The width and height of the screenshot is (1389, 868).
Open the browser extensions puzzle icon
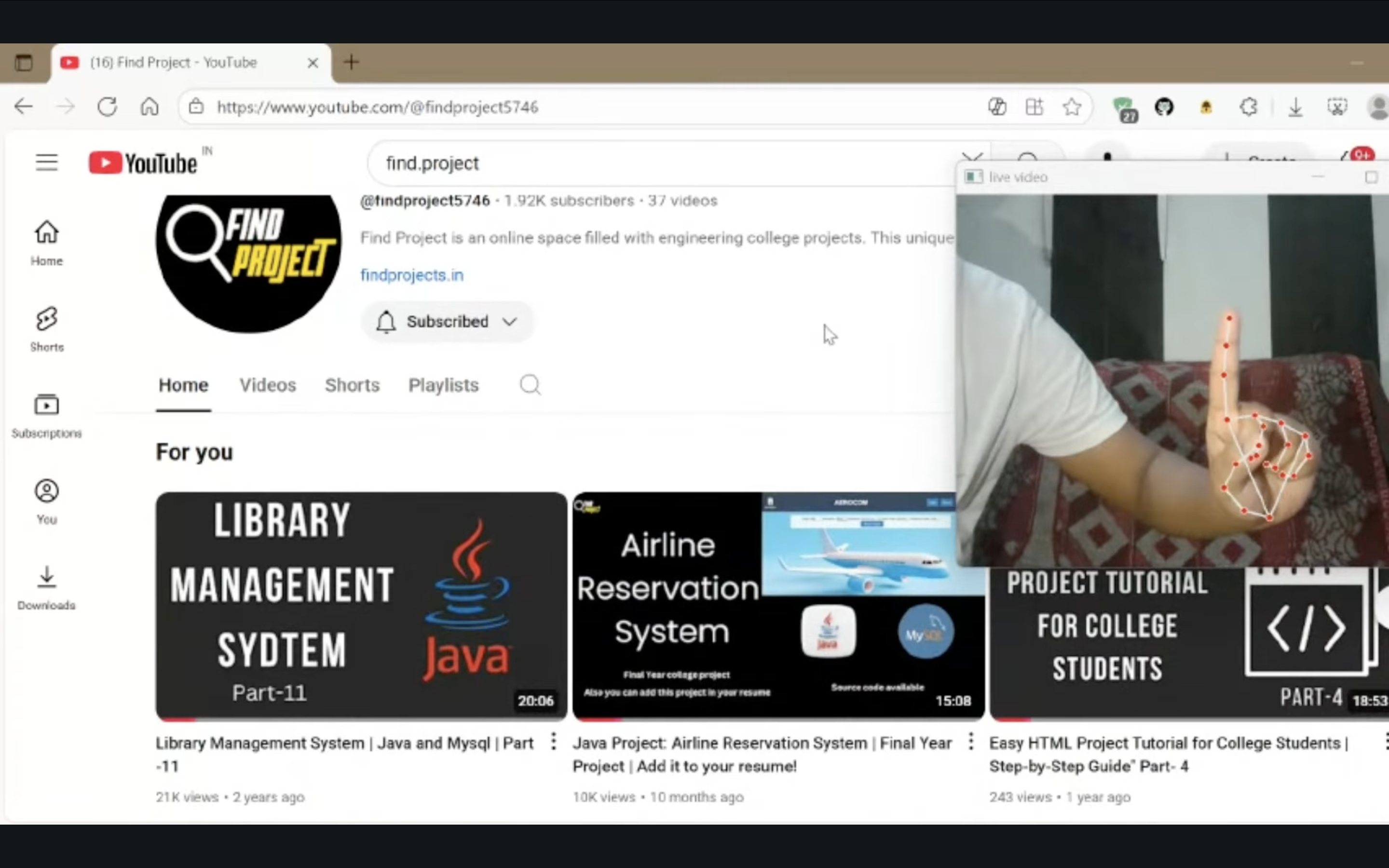(x=1248, y=107)
